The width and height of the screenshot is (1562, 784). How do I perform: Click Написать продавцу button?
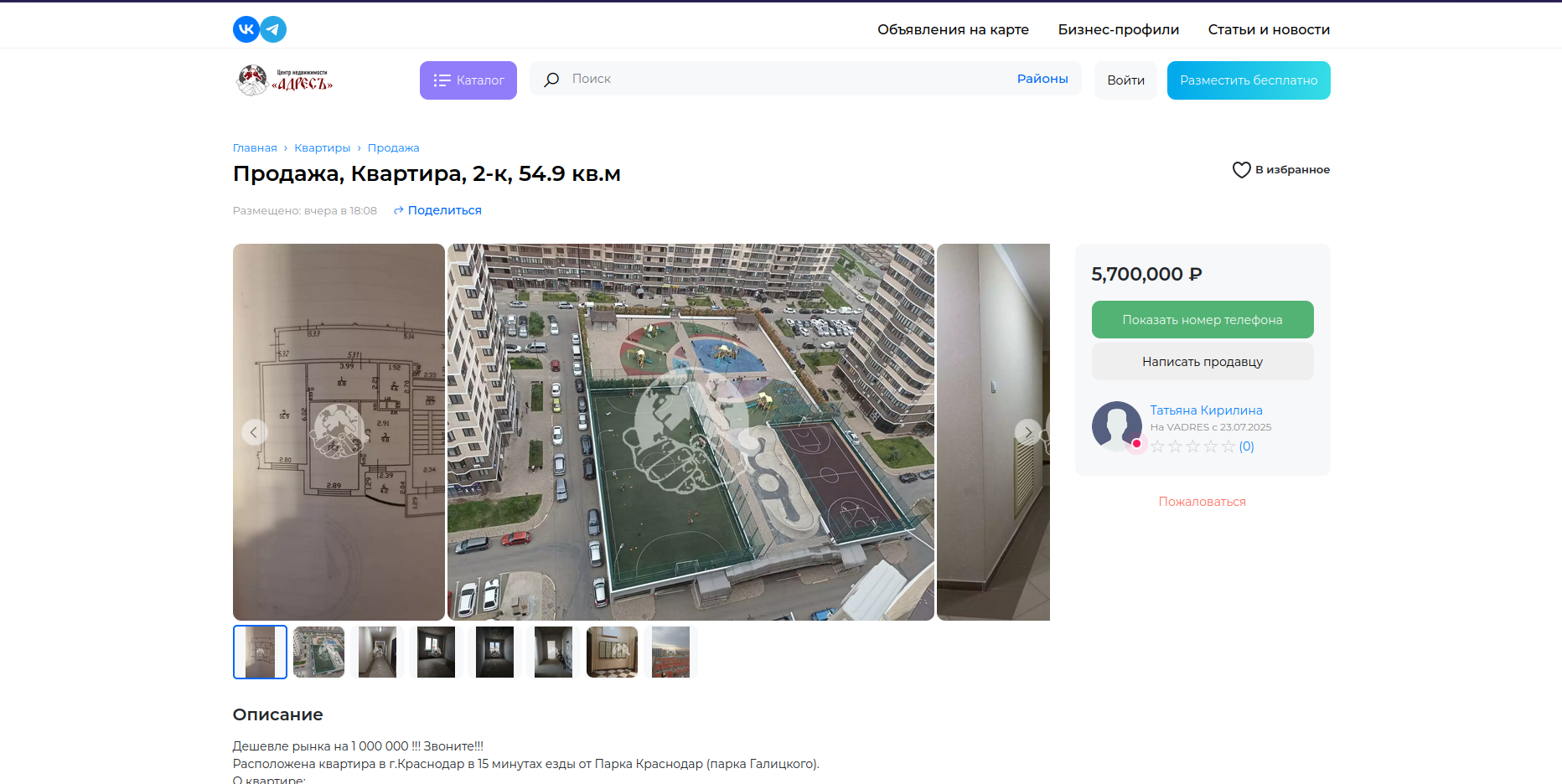[1202, 362]
